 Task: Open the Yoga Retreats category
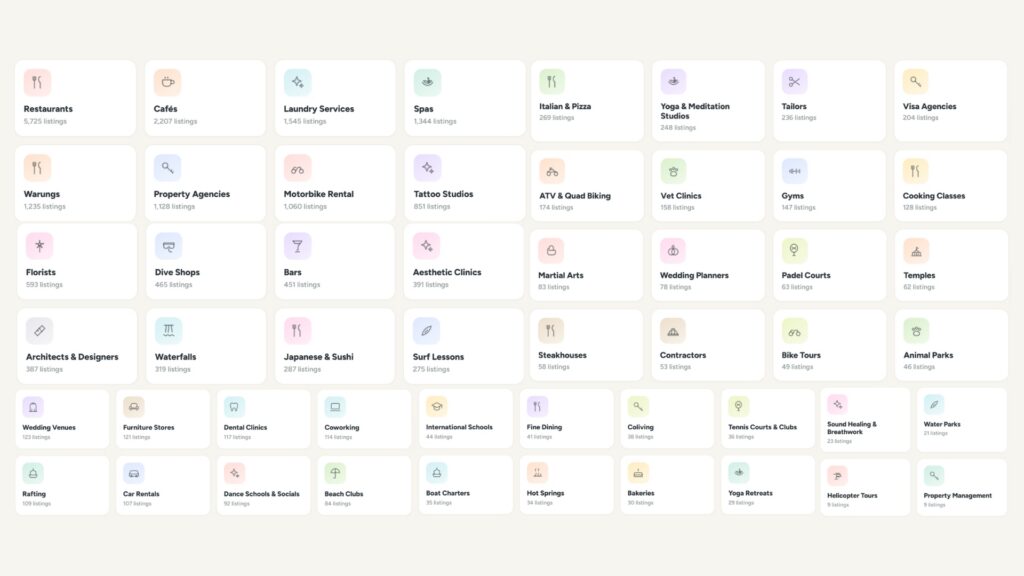[x=768, y=485]
